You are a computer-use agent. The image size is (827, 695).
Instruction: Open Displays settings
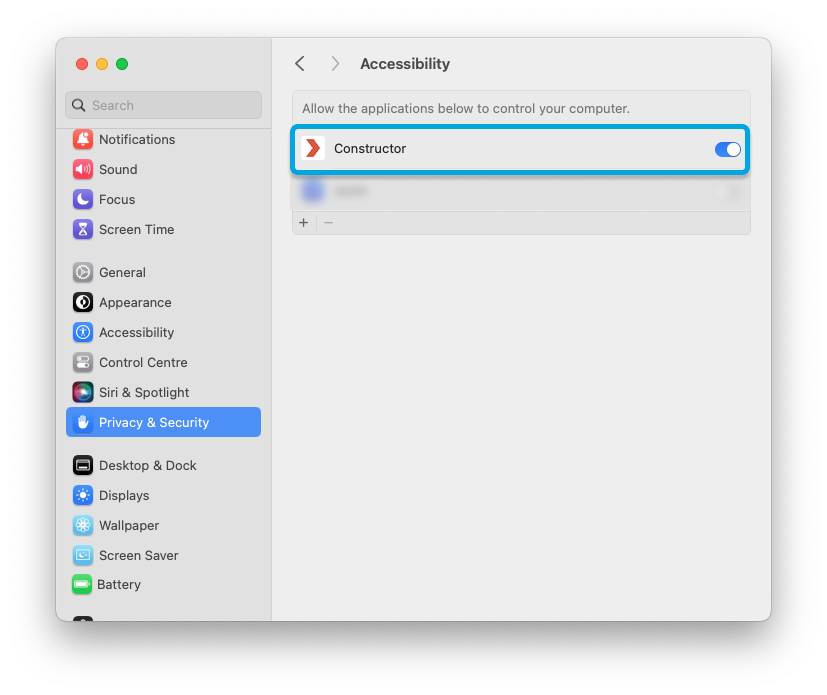click(124, 495)
